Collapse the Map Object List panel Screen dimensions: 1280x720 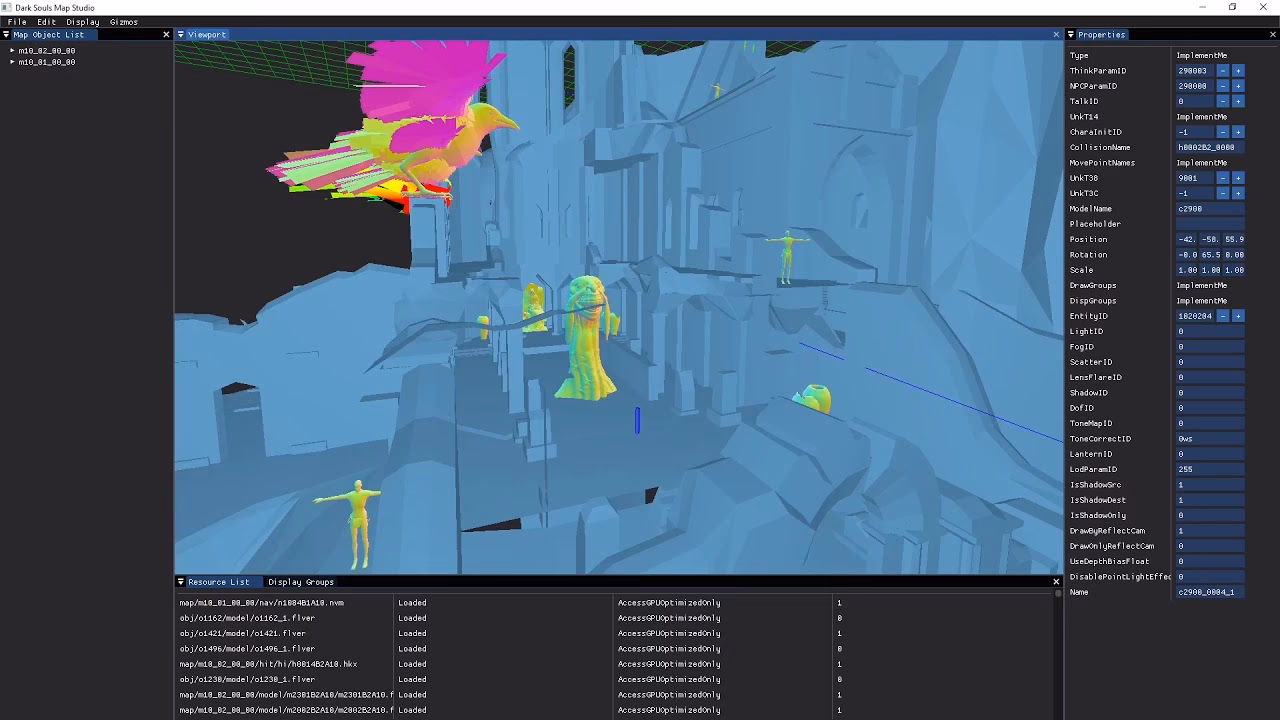[x=6, y=35]
